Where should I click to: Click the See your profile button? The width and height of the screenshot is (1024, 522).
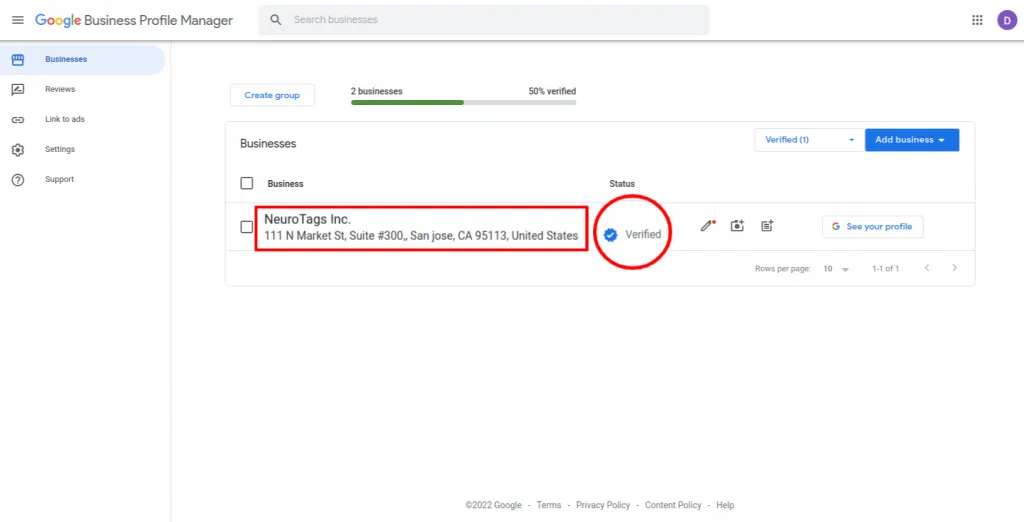coord(872,227)
